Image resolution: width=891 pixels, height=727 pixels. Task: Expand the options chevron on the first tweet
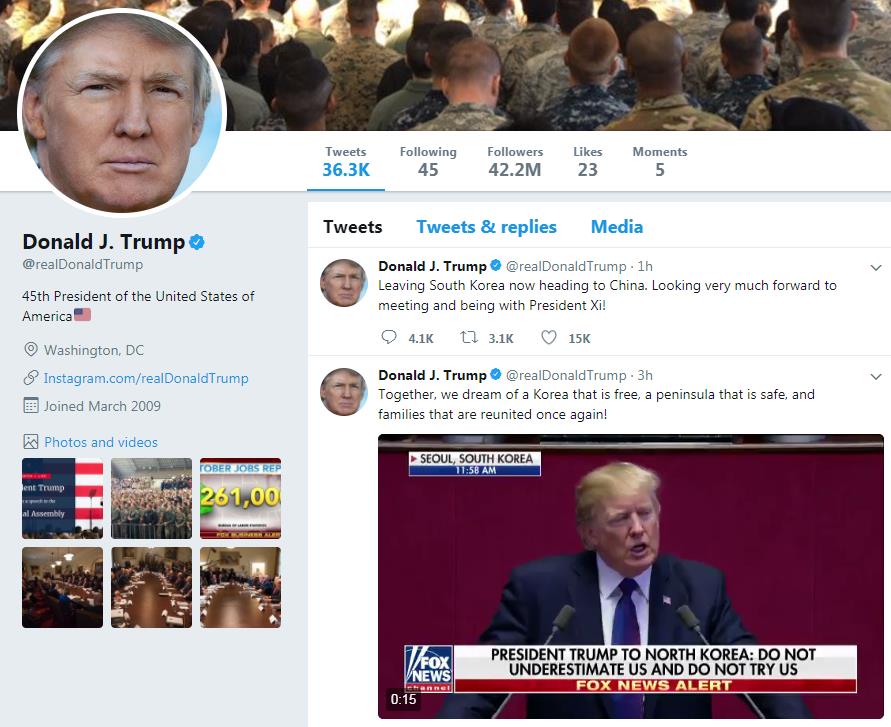(876, 267)
